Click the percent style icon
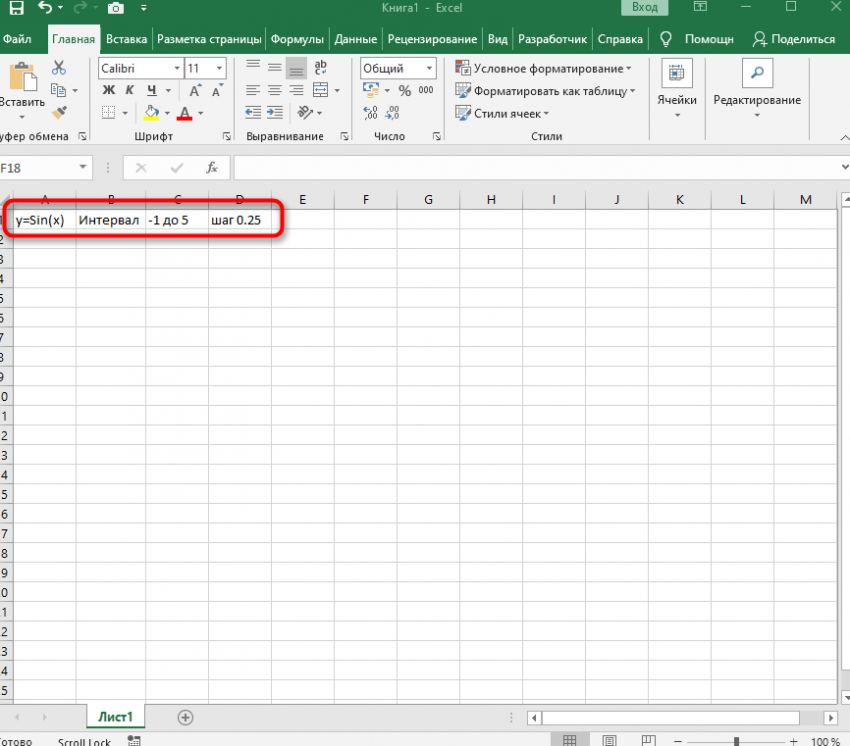Screen dimensions: 850x746 coord(404,91)
